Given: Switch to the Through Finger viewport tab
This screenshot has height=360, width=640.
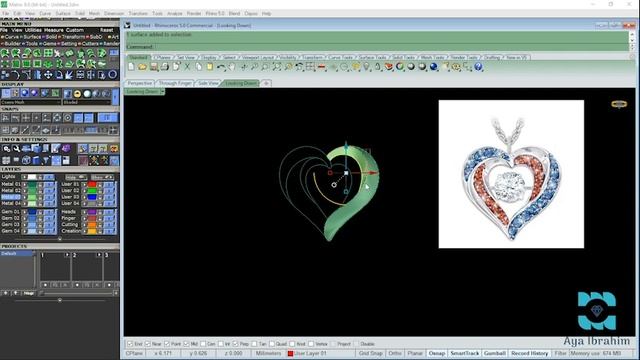Looking at the screenshot, I should 175,83.
